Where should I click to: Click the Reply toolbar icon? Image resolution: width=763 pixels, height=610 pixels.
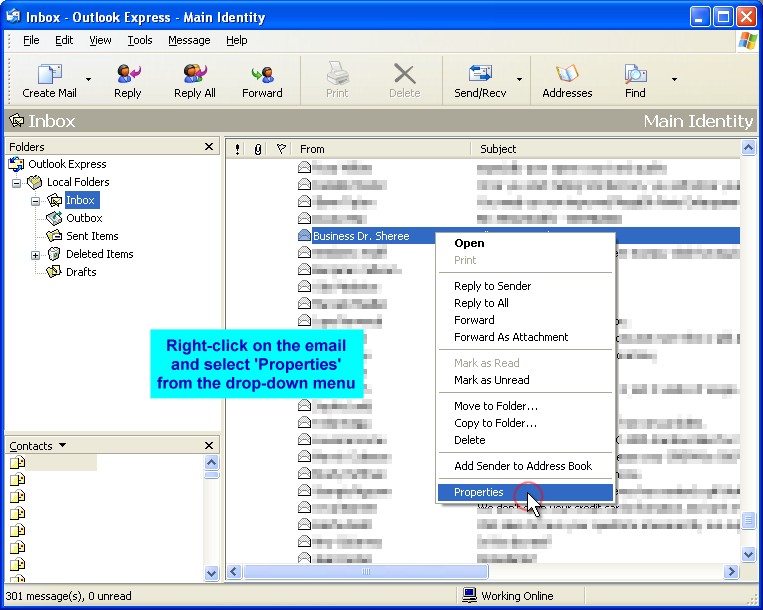coord(127,75)
